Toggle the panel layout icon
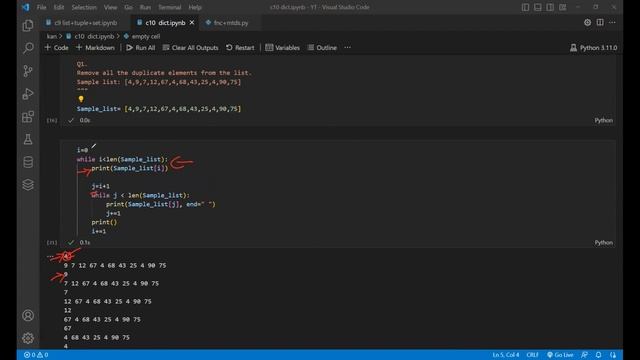 click(x=538, y=7)
